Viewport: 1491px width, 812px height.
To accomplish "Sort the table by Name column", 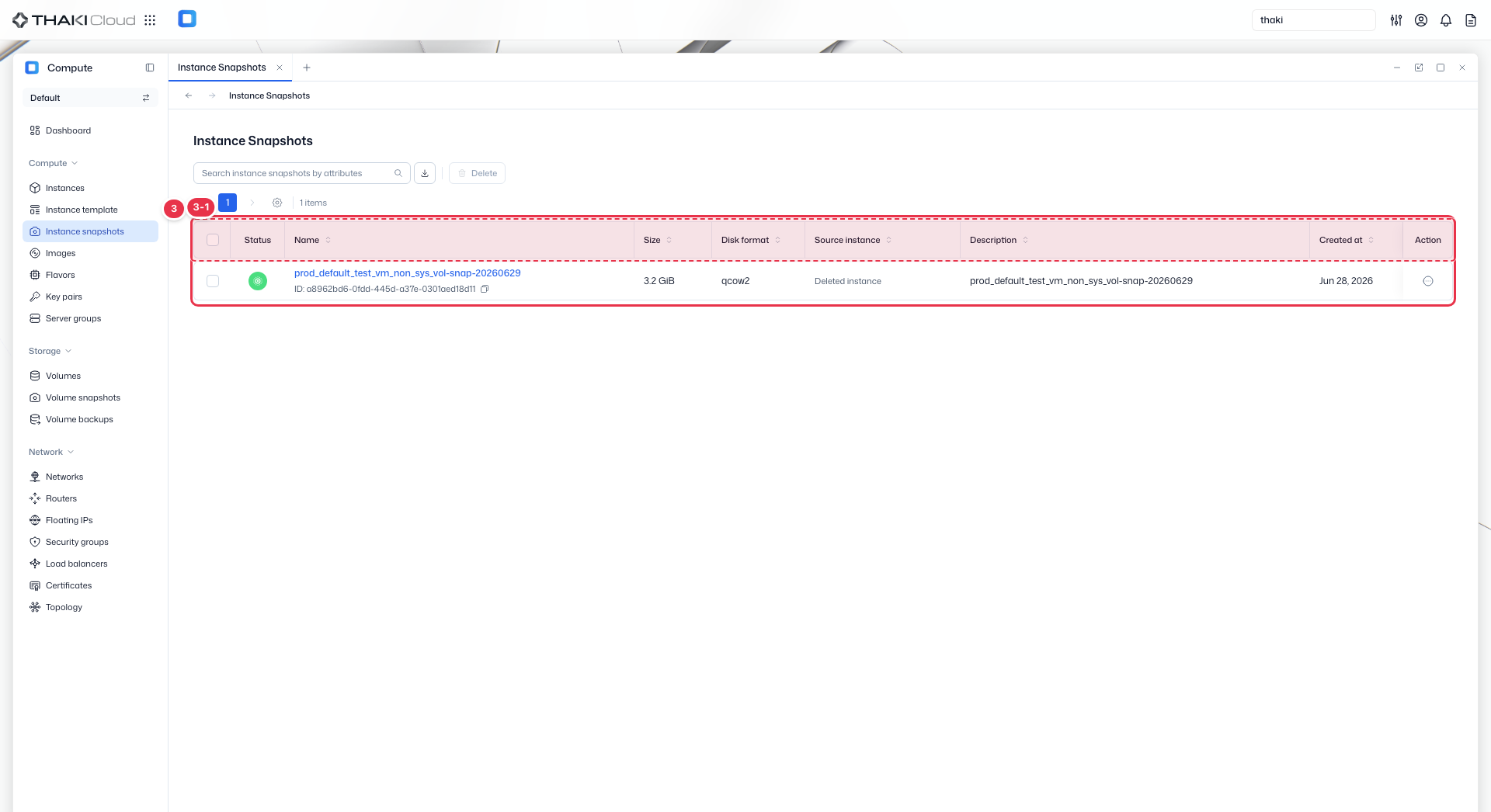I will click(313, 240).
